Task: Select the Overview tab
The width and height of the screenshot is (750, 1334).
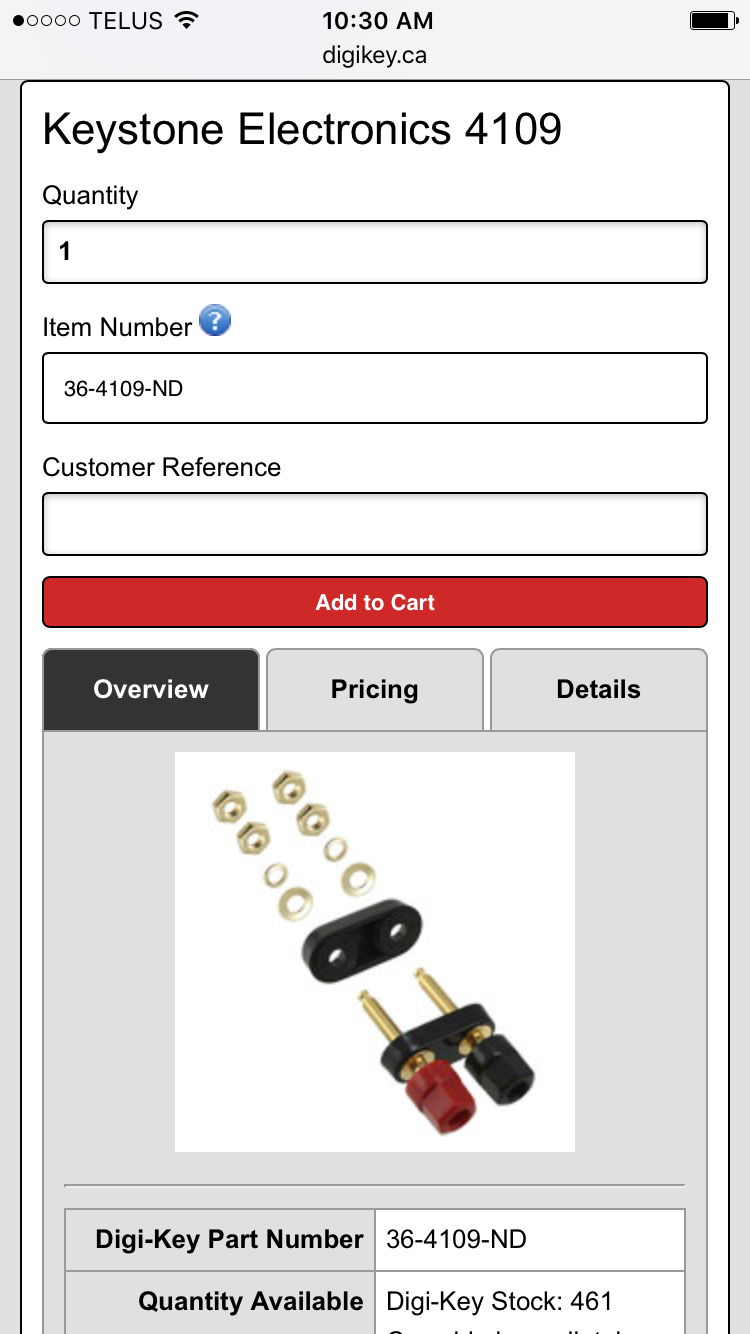Action: point(151,689)
